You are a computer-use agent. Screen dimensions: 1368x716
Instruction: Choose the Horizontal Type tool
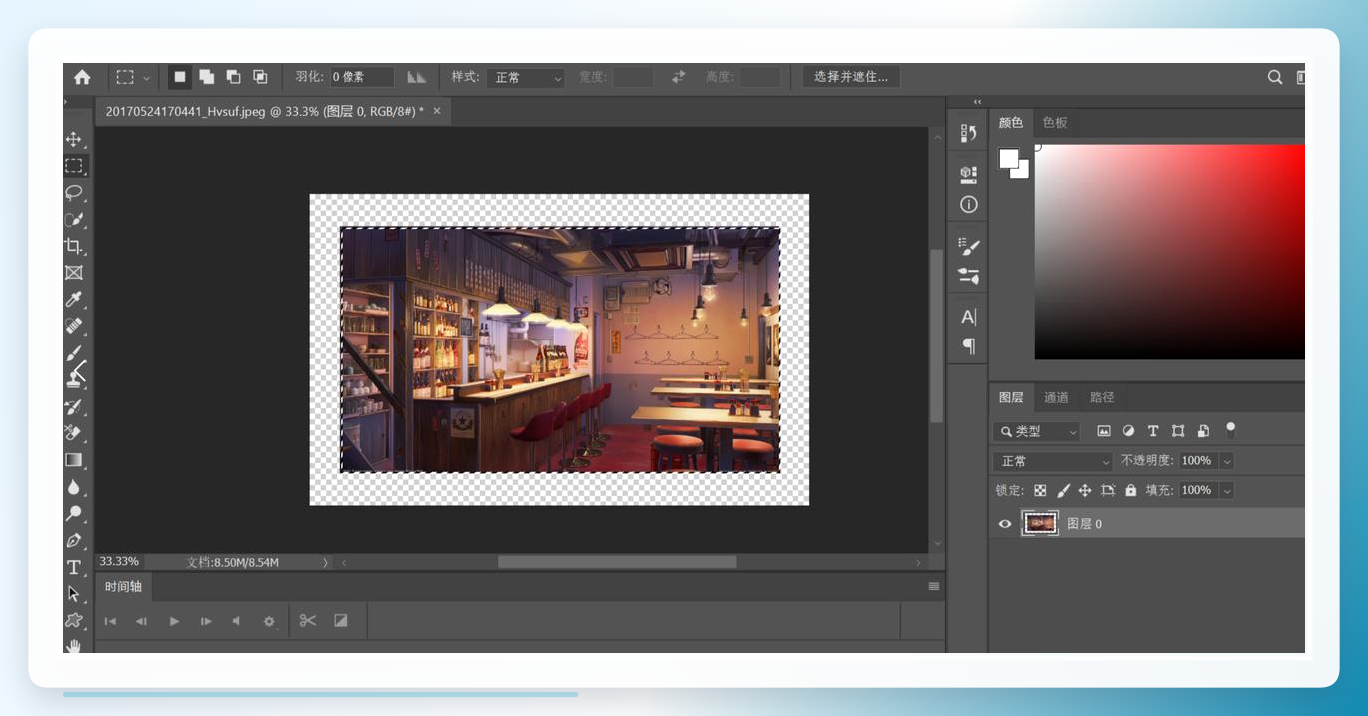74,567
